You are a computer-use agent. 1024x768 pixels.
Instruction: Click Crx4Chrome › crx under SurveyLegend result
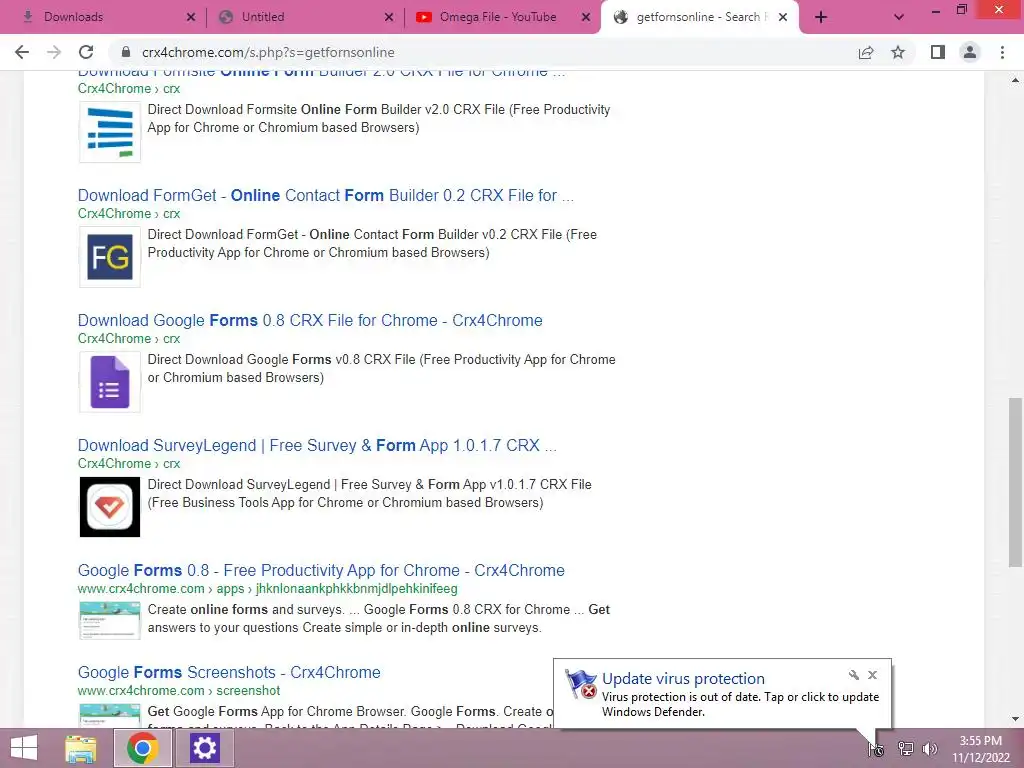tap(129, 464)
